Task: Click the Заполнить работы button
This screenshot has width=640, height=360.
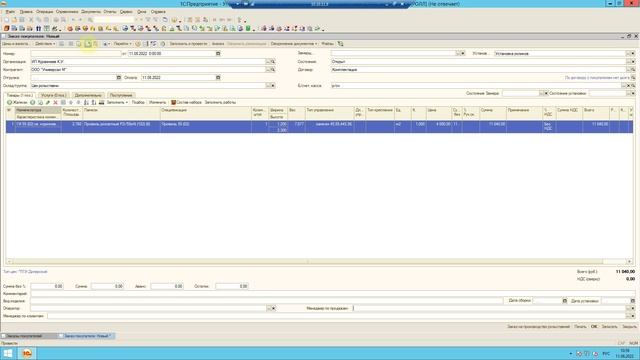Action: coord(220,102)
